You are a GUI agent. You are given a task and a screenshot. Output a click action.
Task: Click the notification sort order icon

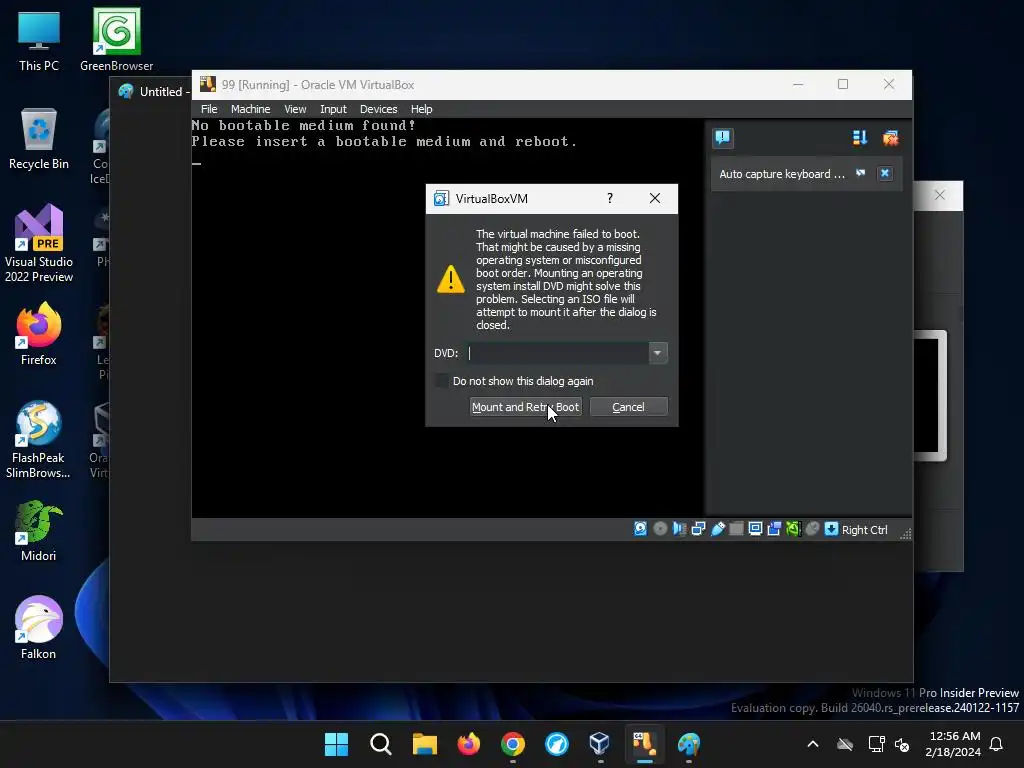point(859,138)
